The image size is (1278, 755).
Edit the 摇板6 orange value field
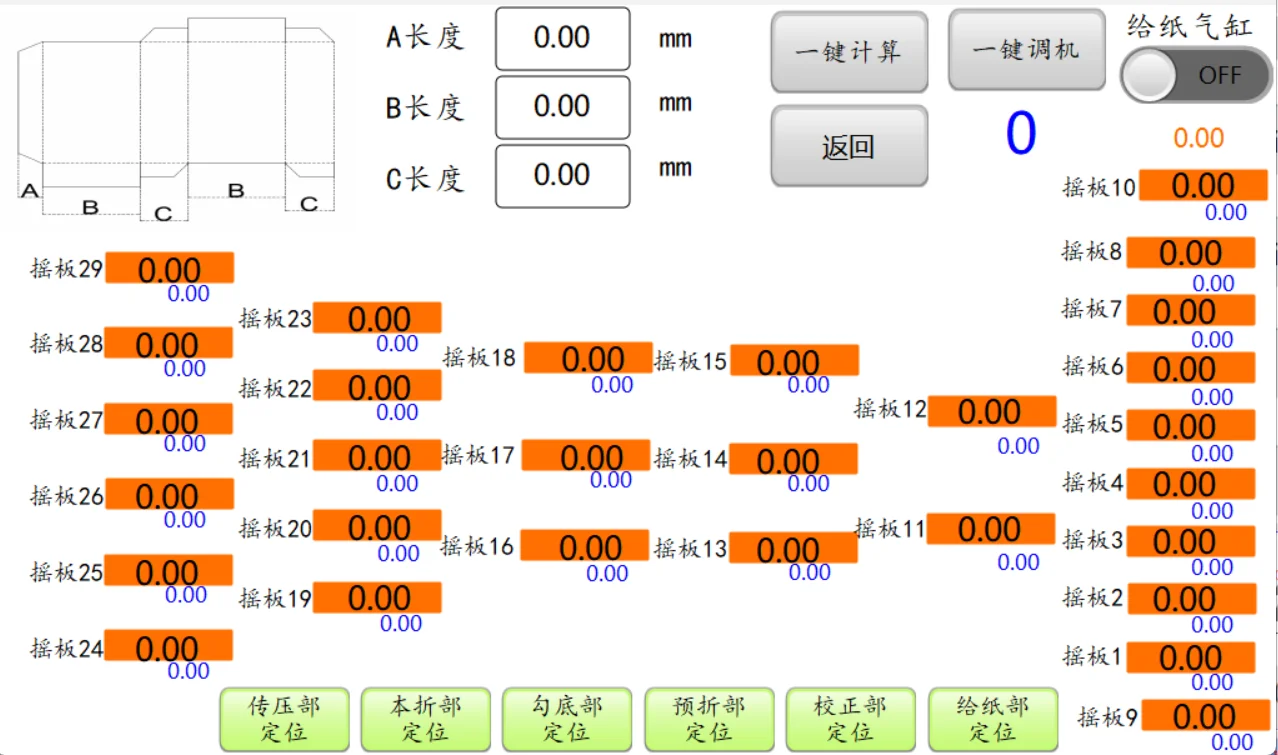(1191, 369)
